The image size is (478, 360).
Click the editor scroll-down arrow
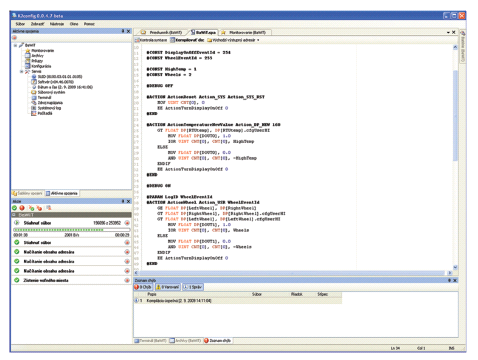click(x=455, y=267)
